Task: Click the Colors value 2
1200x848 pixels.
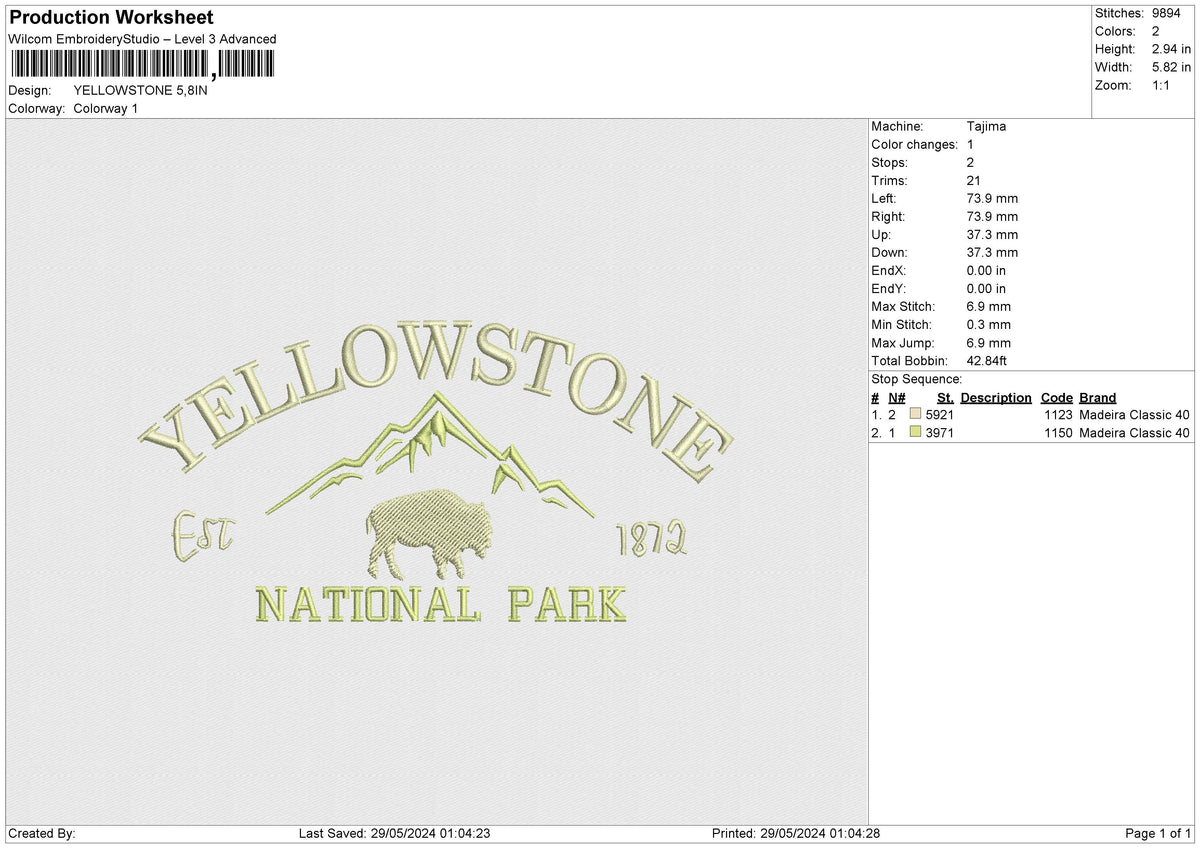Action: (x=1155, y=31)
